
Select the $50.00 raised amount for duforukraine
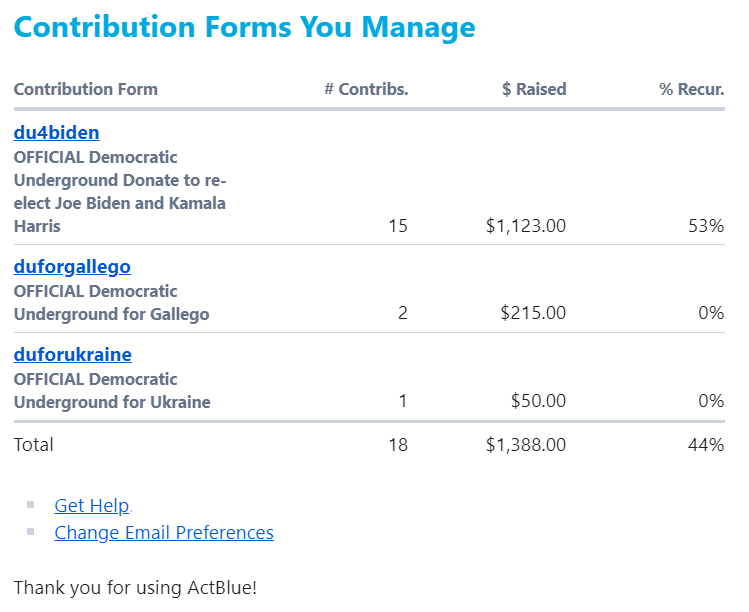[538, 401]
